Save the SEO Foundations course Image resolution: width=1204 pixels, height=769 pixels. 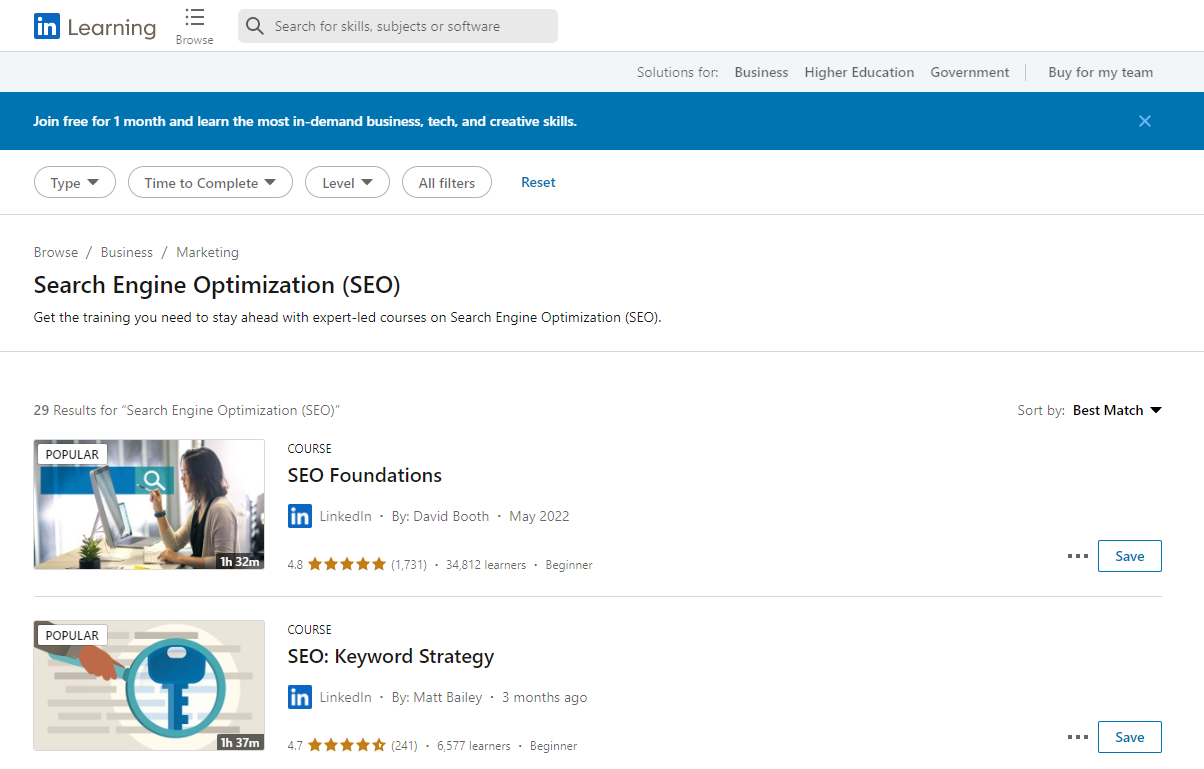tap(1129, 556)
